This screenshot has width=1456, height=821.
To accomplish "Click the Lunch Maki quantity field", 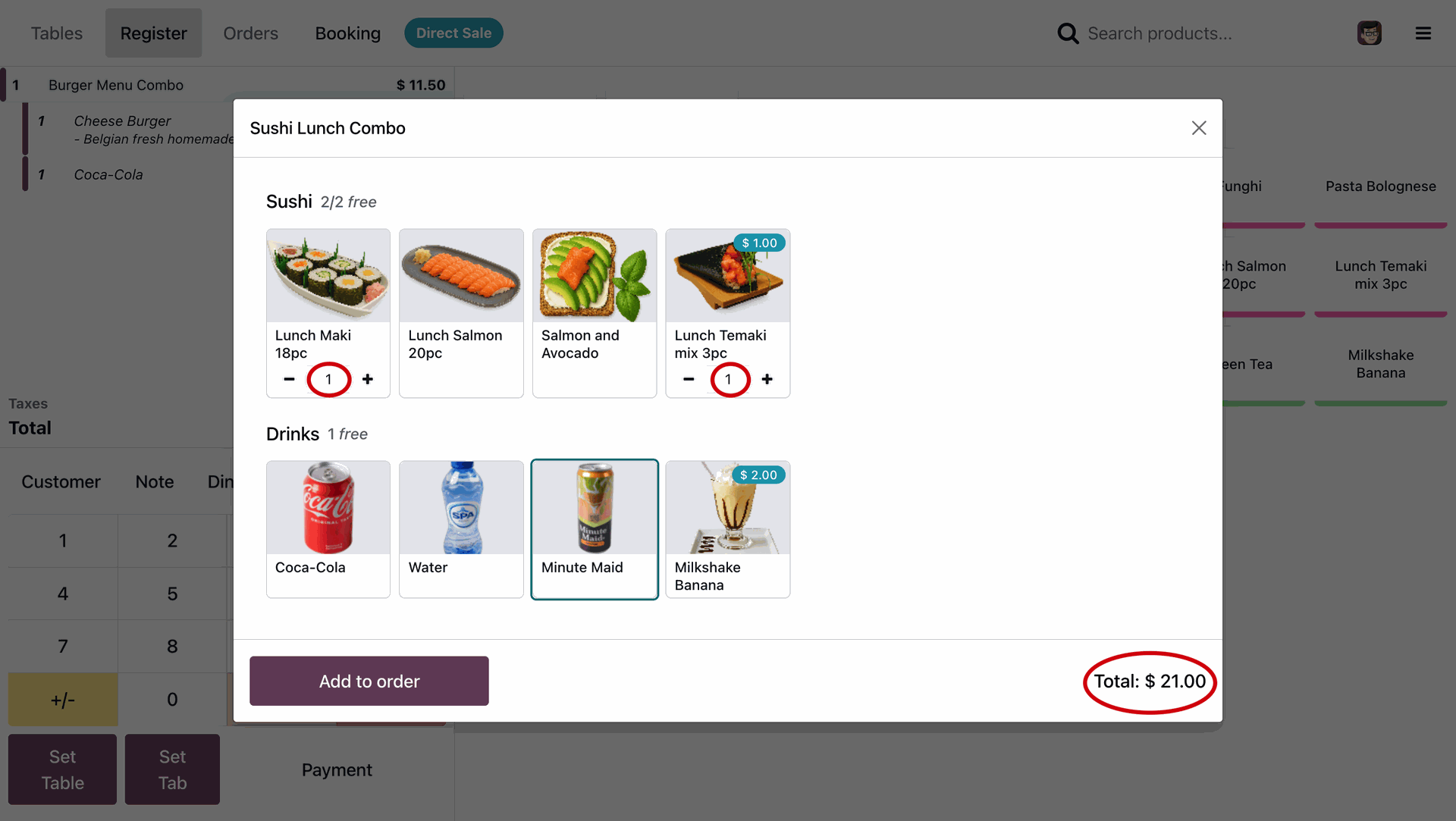I will [x=328, y=379].
